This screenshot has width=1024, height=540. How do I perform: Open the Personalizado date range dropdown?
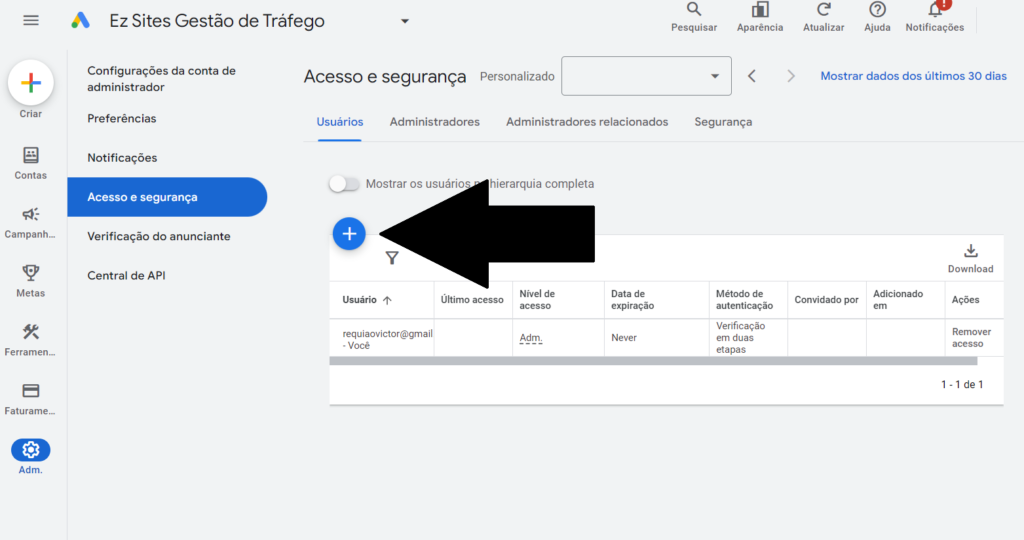point(646,76)
